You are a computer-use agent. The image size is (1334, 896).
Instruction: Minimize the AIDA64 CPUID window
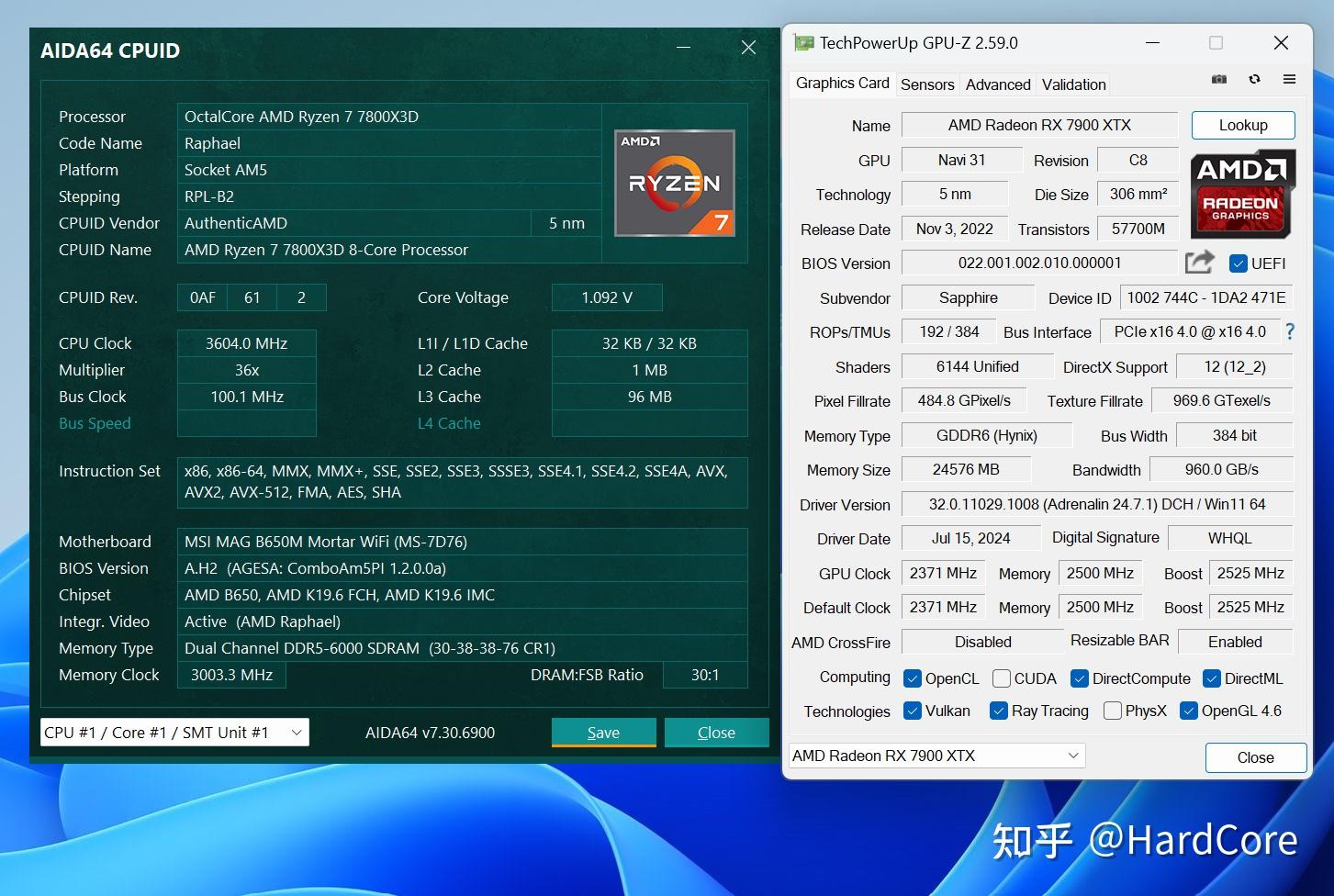(x=684, y=48)
